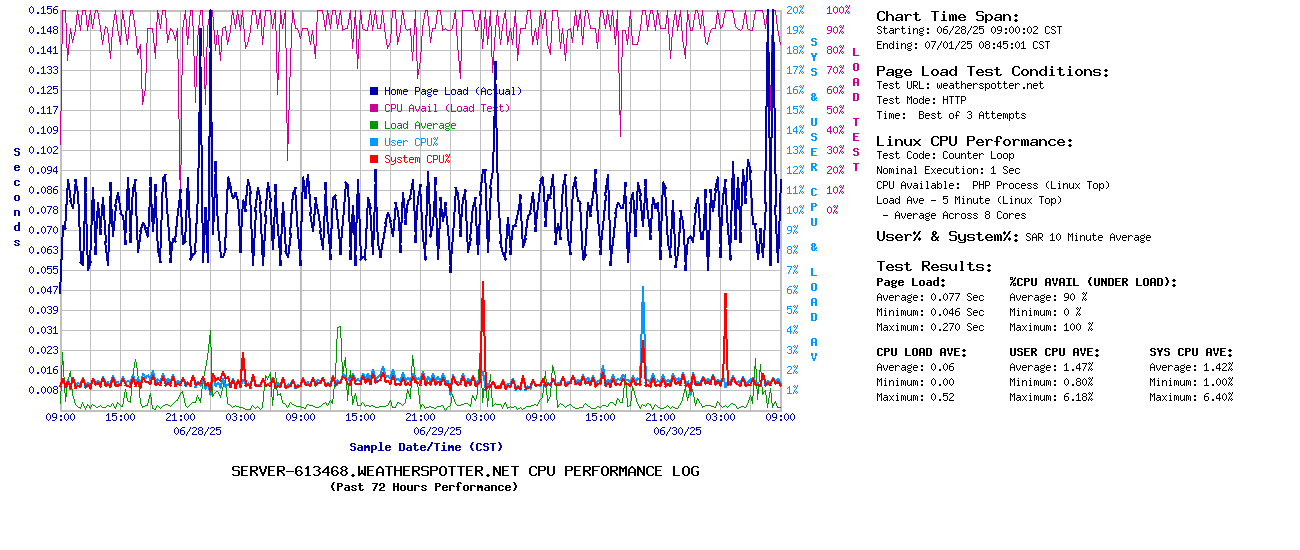Click the green Load Average legend swatch
The image size is (1300, 550).
pos(374,125)
